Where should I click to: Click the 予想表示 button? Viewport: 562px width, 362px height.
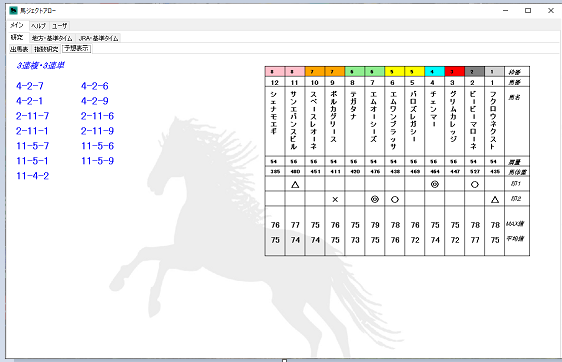pyautogui.click(x=77, y=48)
